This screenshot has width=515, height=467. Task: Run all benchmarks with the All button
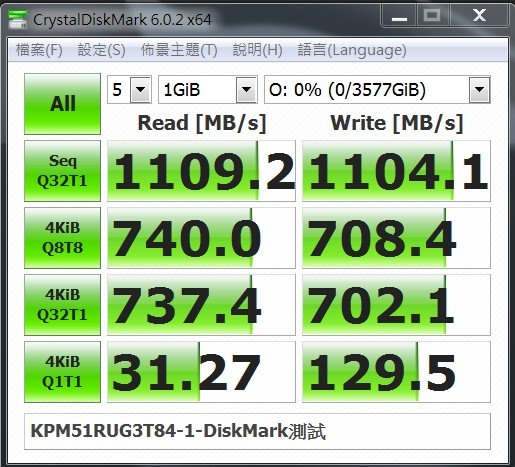[x=62, y=104]
